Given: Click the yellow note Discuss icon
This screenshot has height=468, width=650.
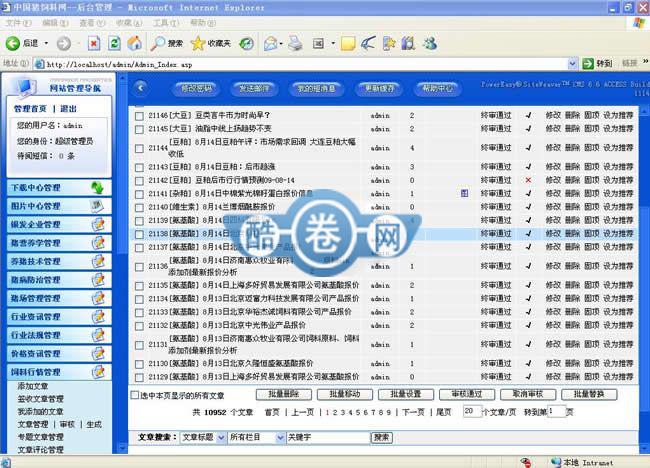Looking at the screenshot, I should click(348, 43).
